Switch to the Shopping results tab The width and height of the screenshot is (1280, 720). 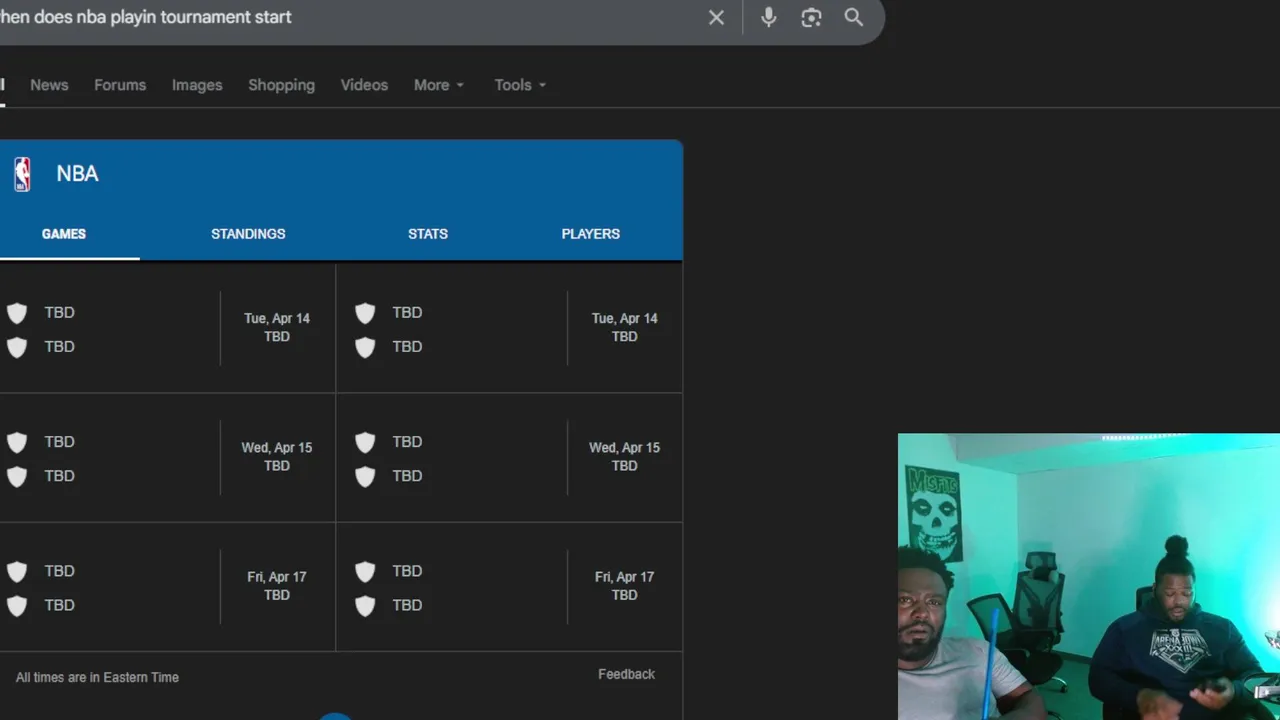pyautogui.click(x=281, y=85)
